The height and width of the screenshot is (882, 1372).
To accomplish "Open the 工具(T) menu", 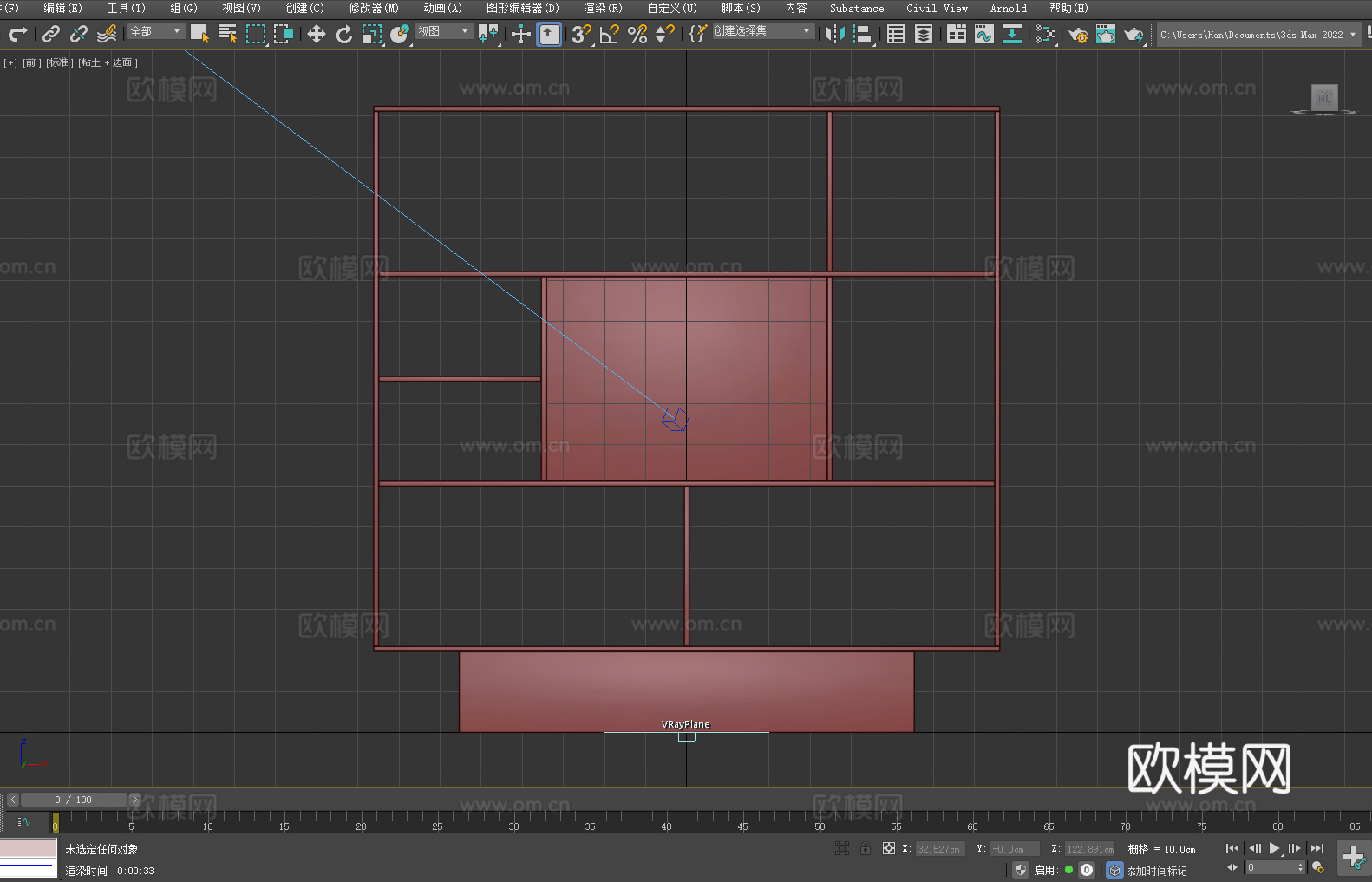I will (127, 8).
